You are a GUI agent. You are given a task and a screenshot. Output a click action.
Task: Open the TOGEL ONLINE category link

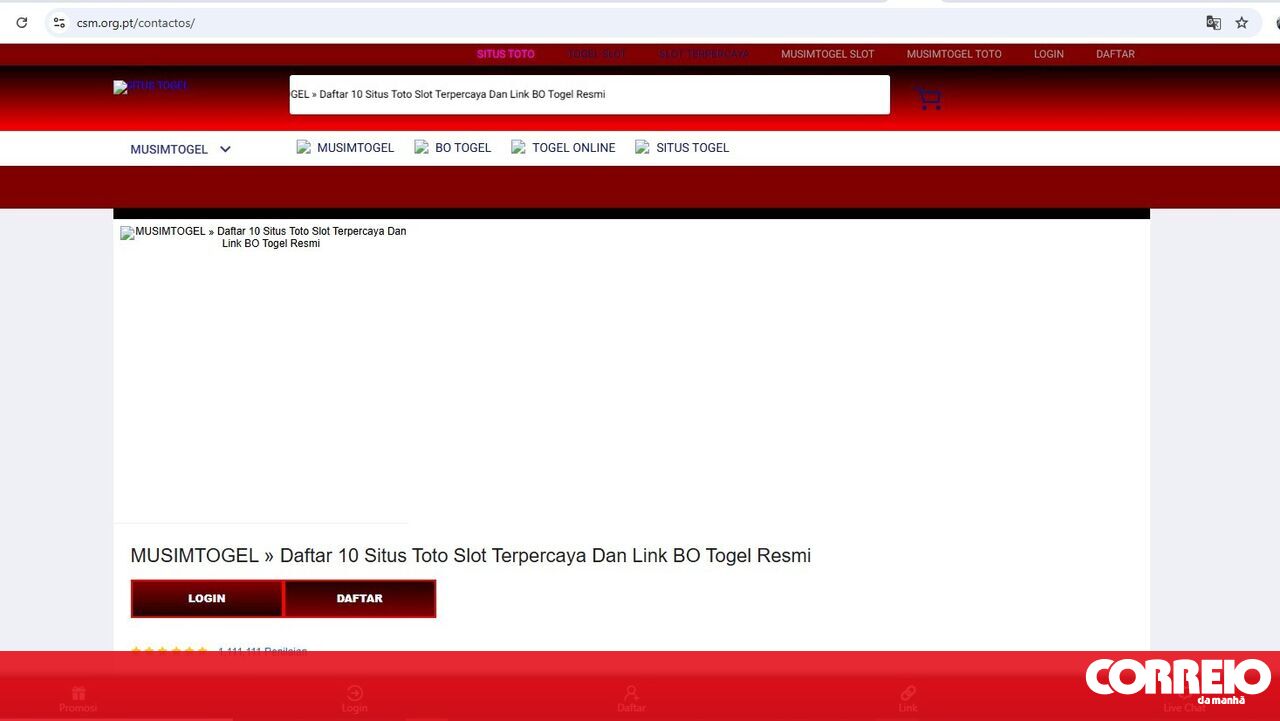[x=573, y=147]
